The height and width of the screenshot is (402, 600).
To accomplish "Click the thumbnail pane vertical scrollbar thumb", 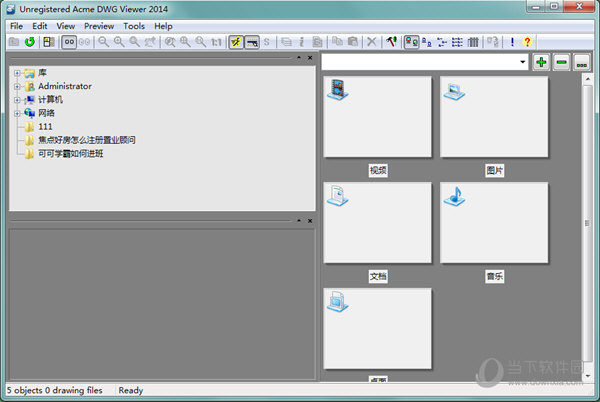I will [587, 223].
